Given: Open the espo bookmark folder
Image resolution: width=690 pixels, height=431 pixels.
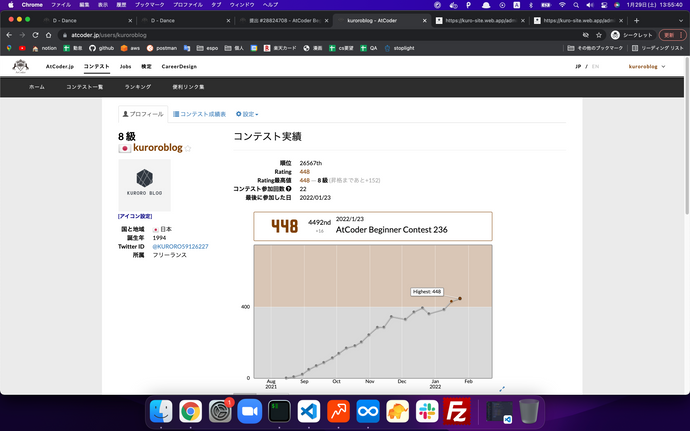Looking at the screenshot, I should (x=207, y=48).
